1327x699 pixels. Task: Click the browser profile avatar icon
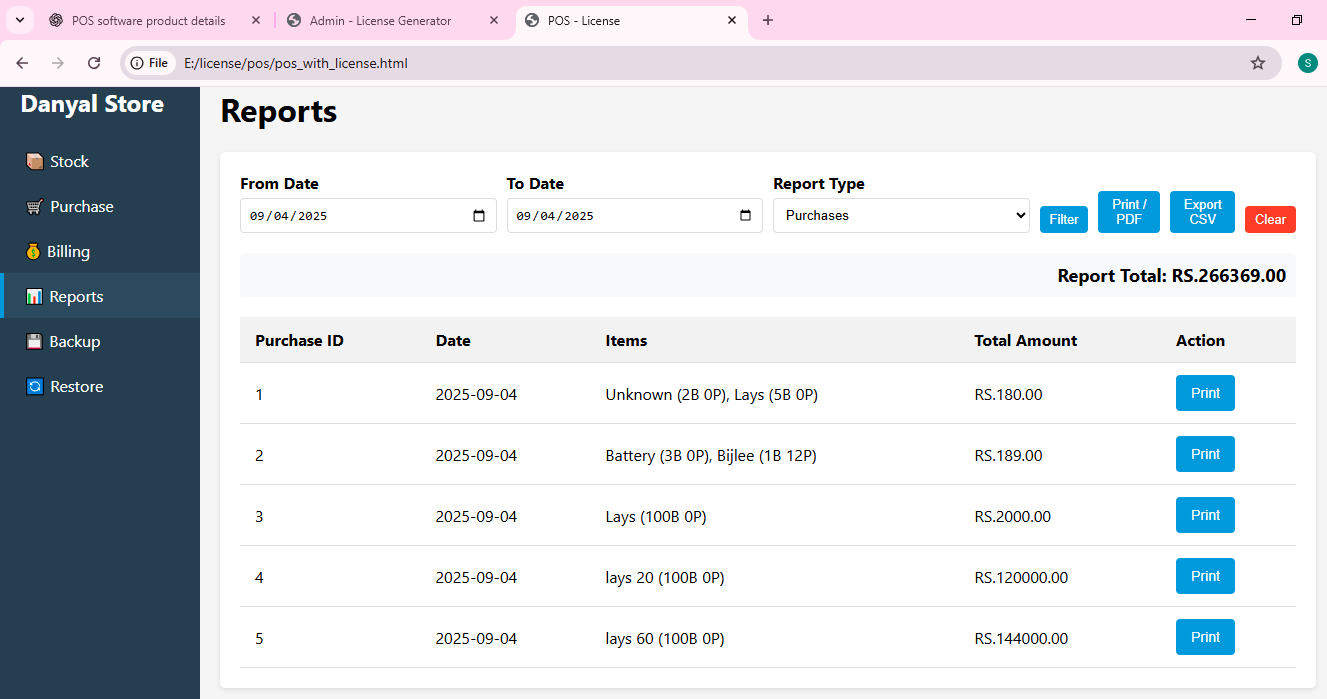pos(1307,62)
